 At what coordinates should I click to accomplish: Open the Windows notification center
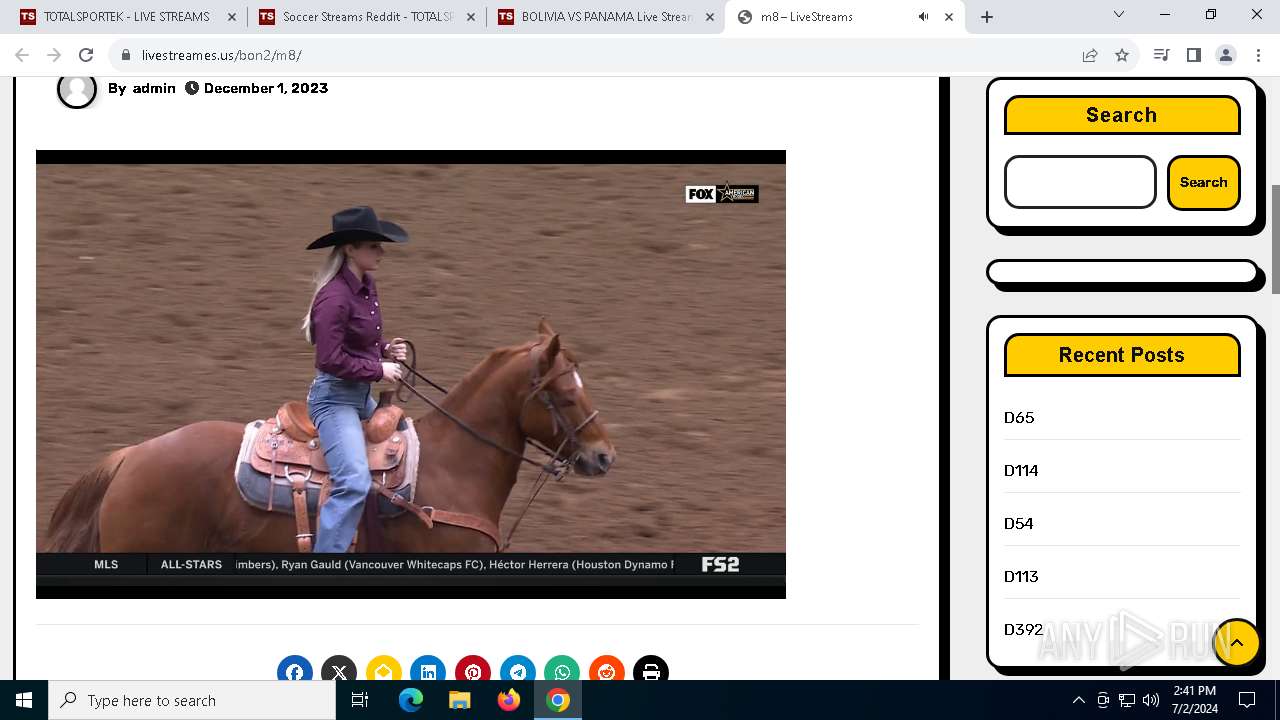1247,700
